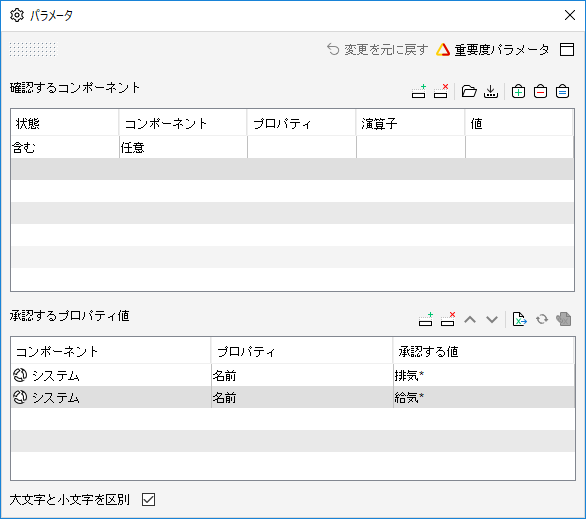Toggle 大文字と小文字を区別 checkbox
The height and width of the screenshot is (519, 586).
(x=148, y=499)
